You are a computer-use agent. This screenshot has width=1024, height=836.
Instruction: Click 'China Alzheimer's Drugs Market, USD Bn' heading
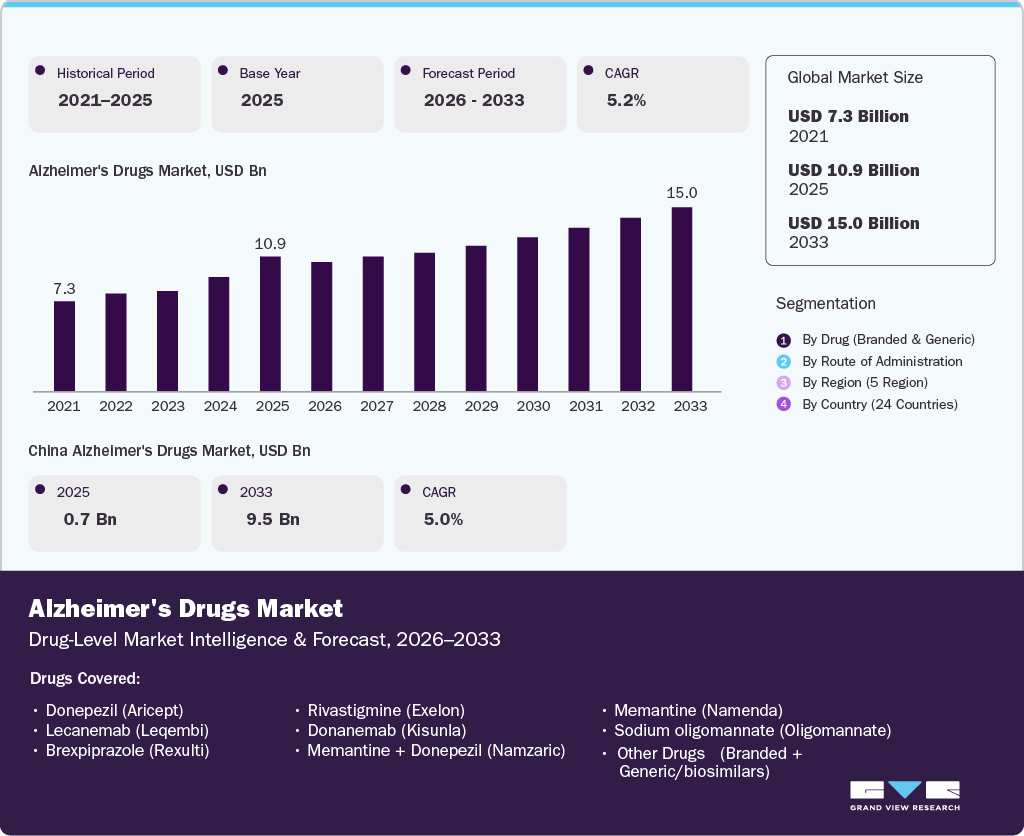click(169, 451)
